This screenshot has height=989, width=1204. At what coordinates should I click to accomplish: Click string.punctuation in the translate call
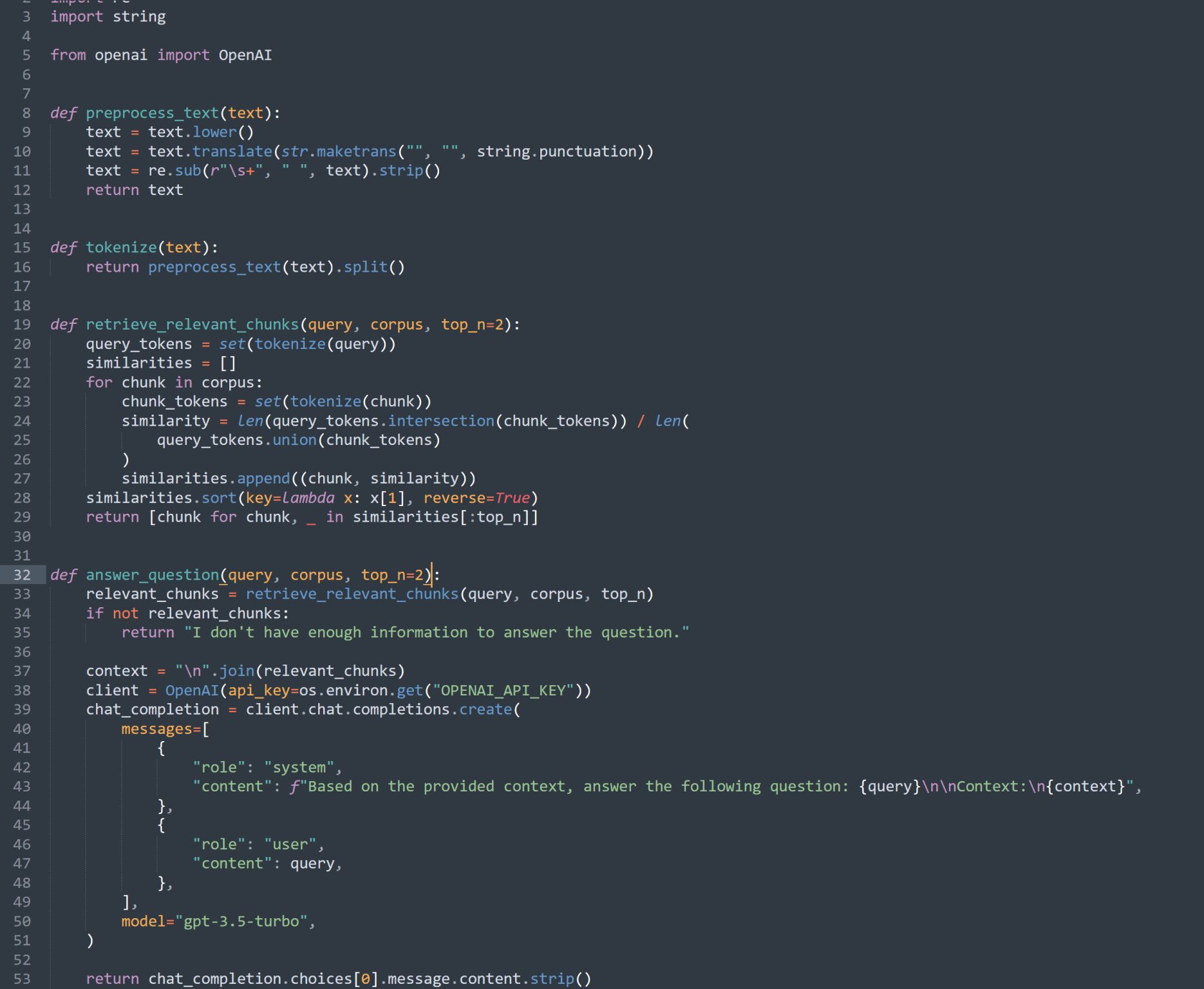556,151
